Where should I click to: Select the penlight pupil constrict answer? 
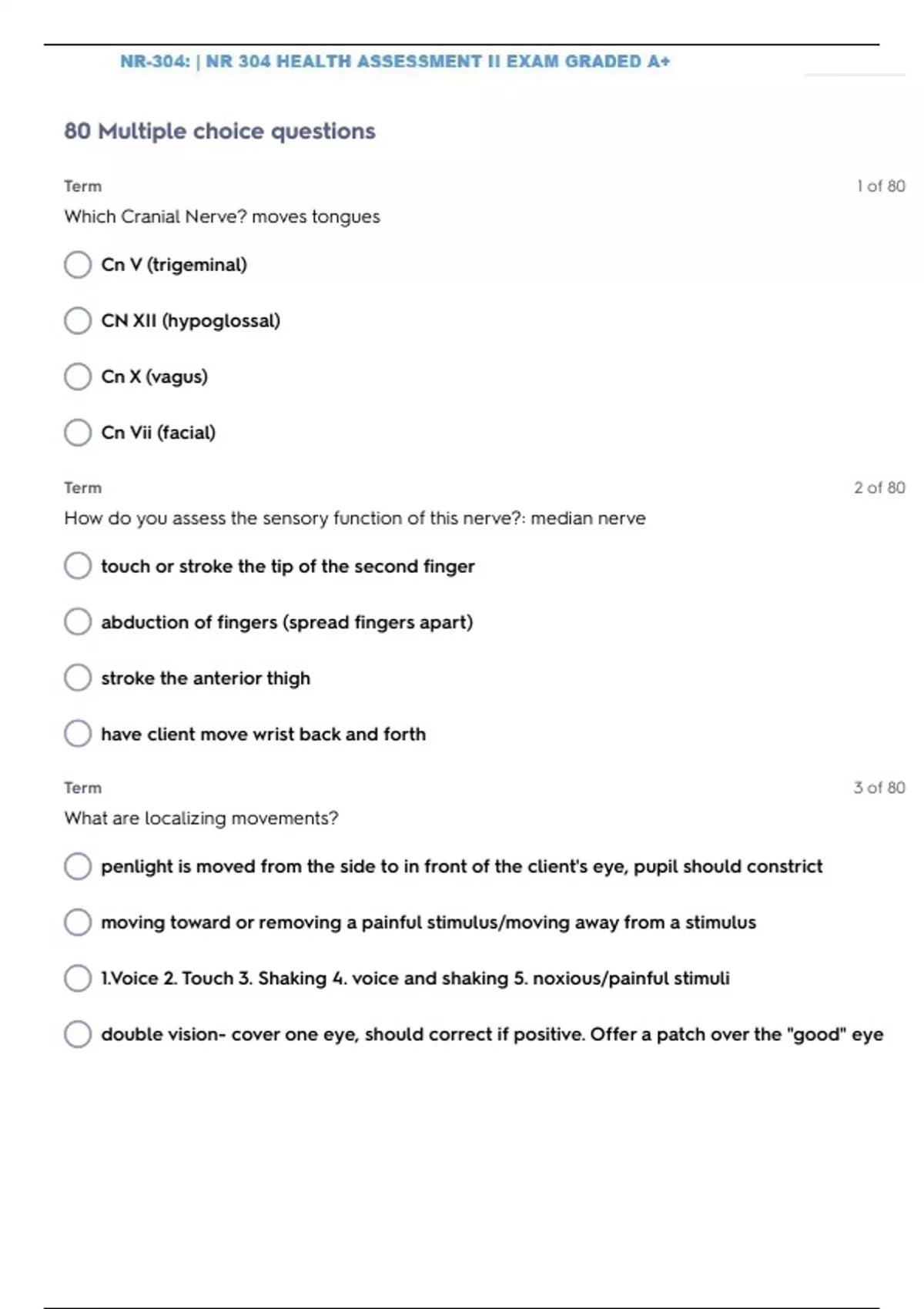pyautogui.click(x=78, y=866)
